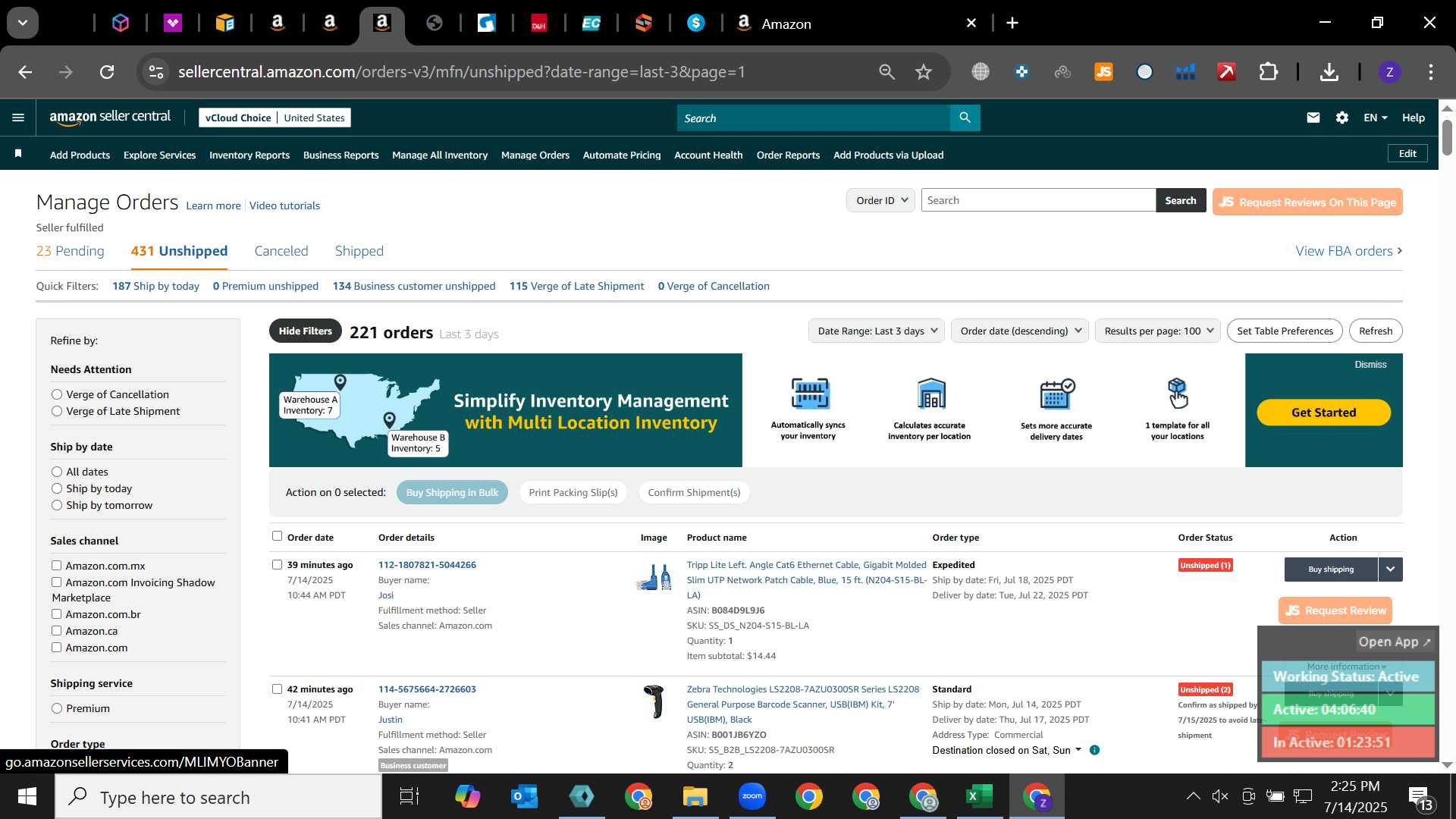Viewport: 1456px width, 819px height.
Task: Click the red arrow extension icon
Action: point(1226,72)
